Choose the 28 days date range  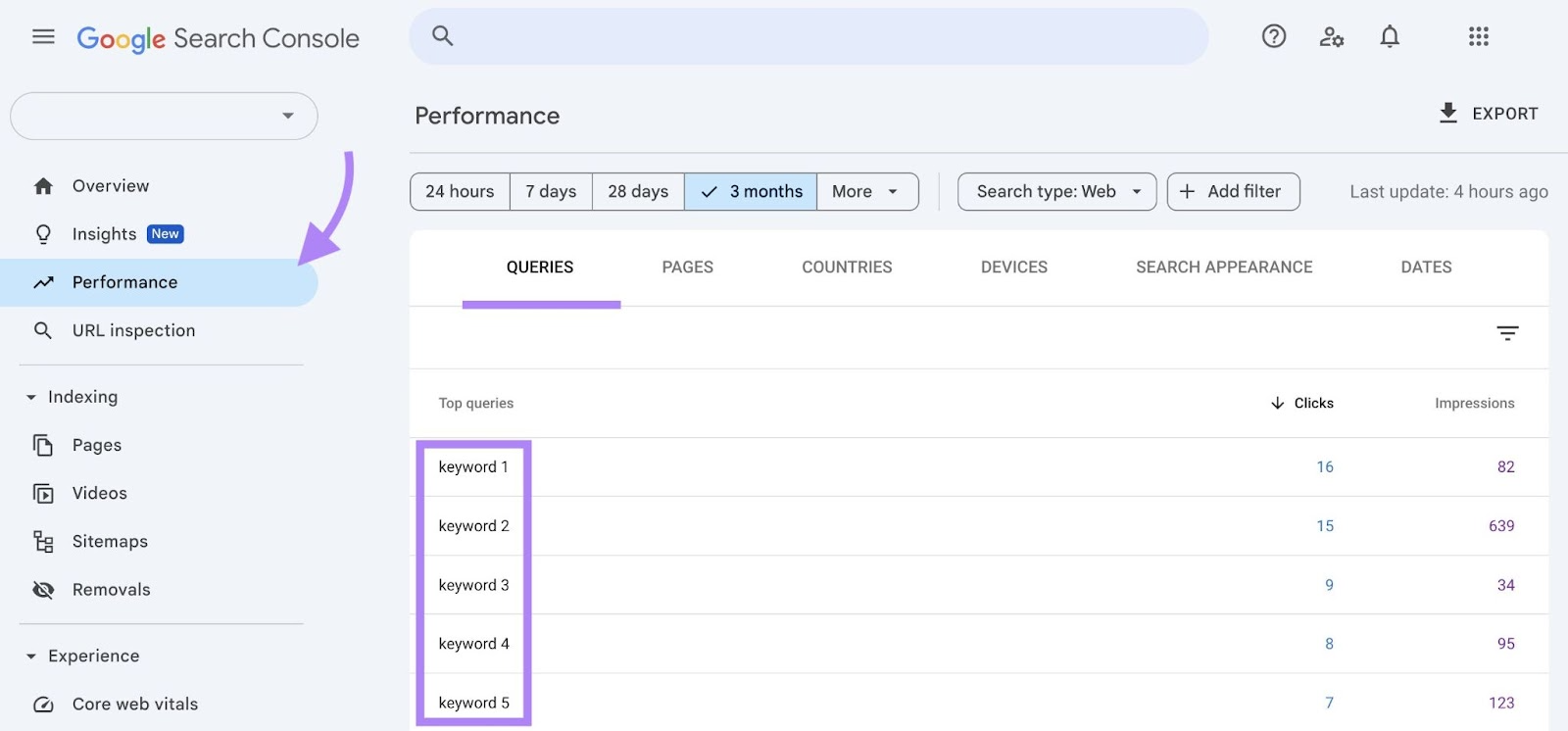pos(638,192)
